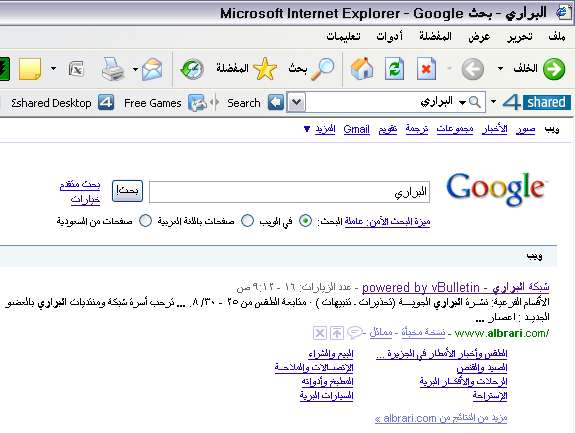Click the remove X icon in result
The height and width of the screenshot is (433, 575).
320,333
